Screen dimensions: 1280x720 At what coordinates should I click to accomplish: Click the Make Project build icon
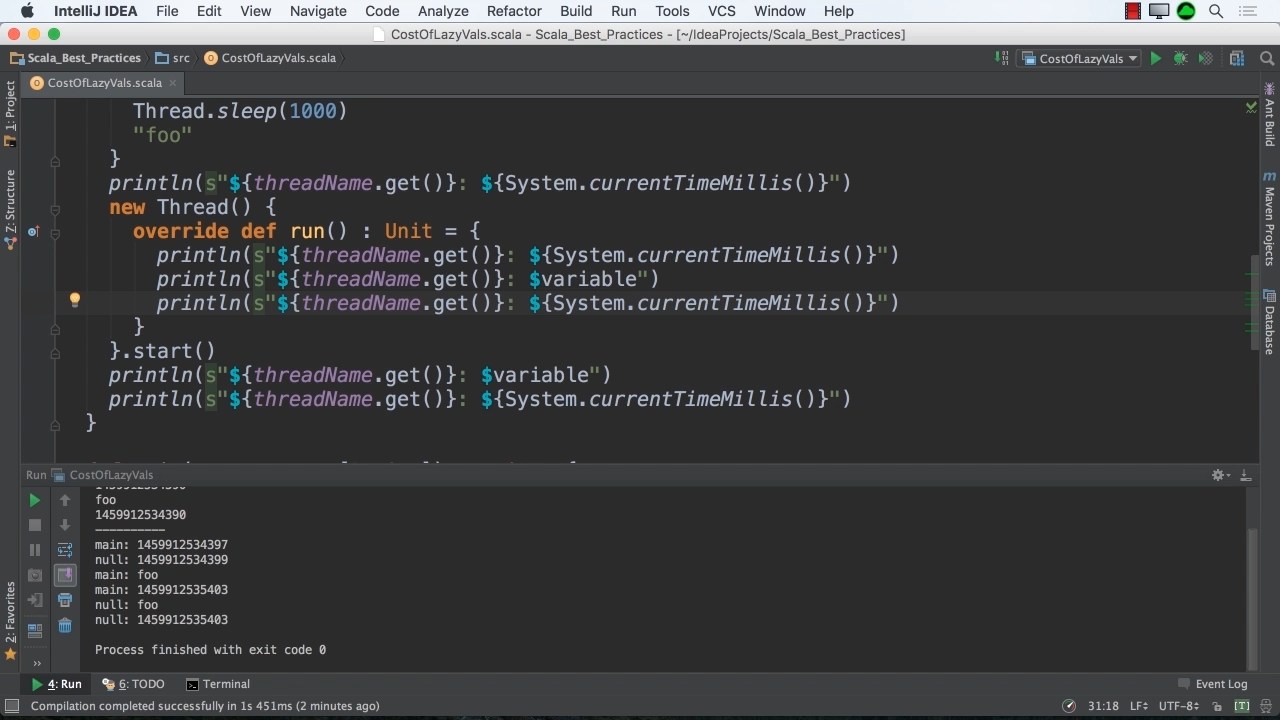pyautogui.click(x=1002, y=58)
